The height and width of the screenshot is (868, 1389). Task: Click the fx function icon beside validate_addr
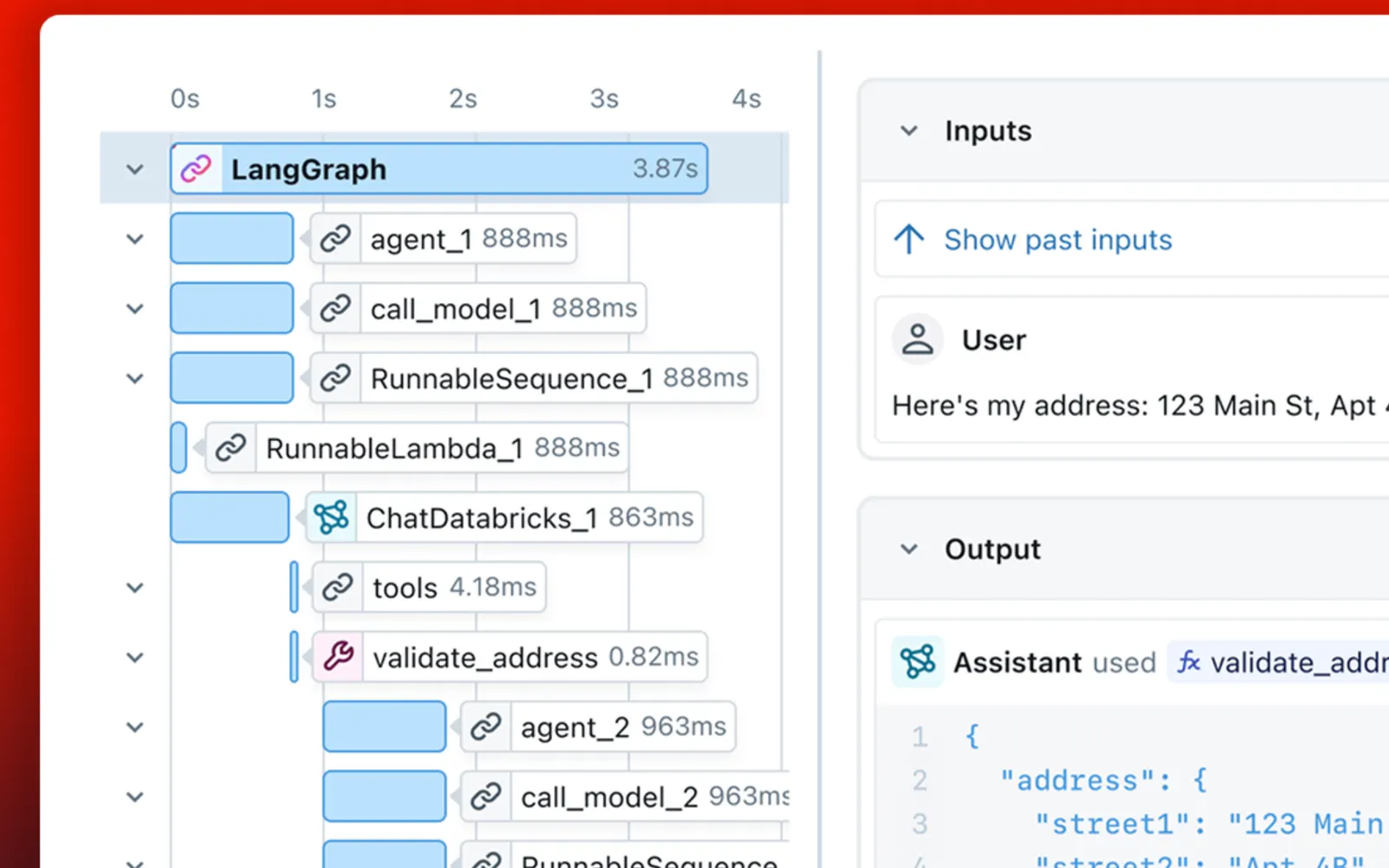tap(1188, 662)
